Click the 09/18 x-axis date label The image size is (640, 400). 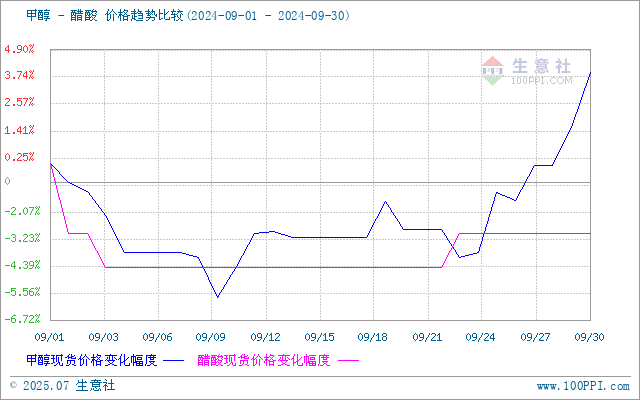pos(373,337)
